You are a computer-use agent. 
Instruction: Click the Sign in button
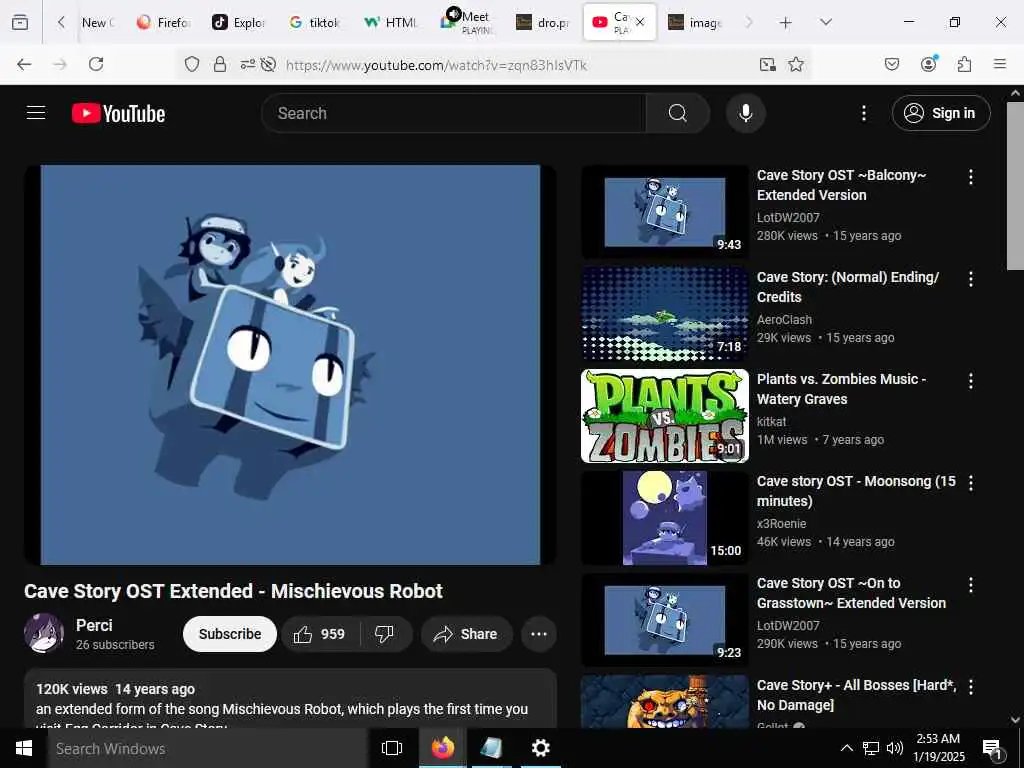941,113
